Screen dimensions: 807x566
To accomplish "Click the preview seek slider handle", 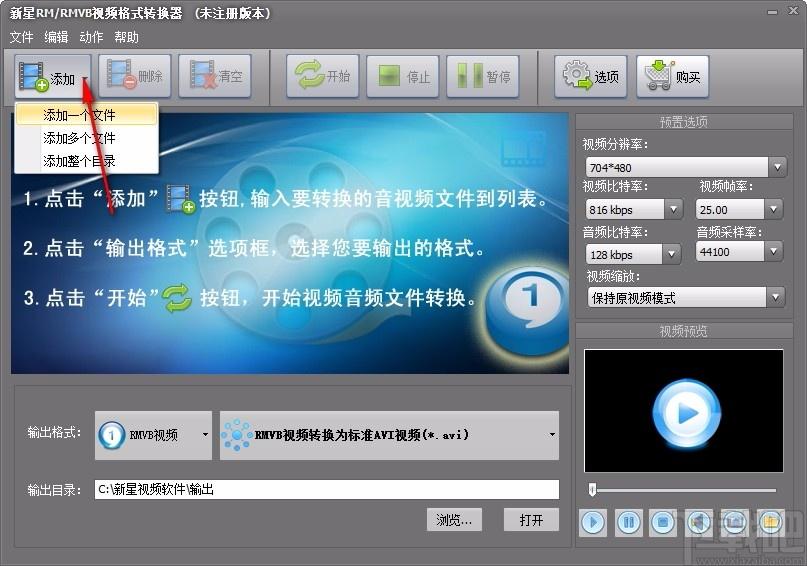I will point(592,489).
